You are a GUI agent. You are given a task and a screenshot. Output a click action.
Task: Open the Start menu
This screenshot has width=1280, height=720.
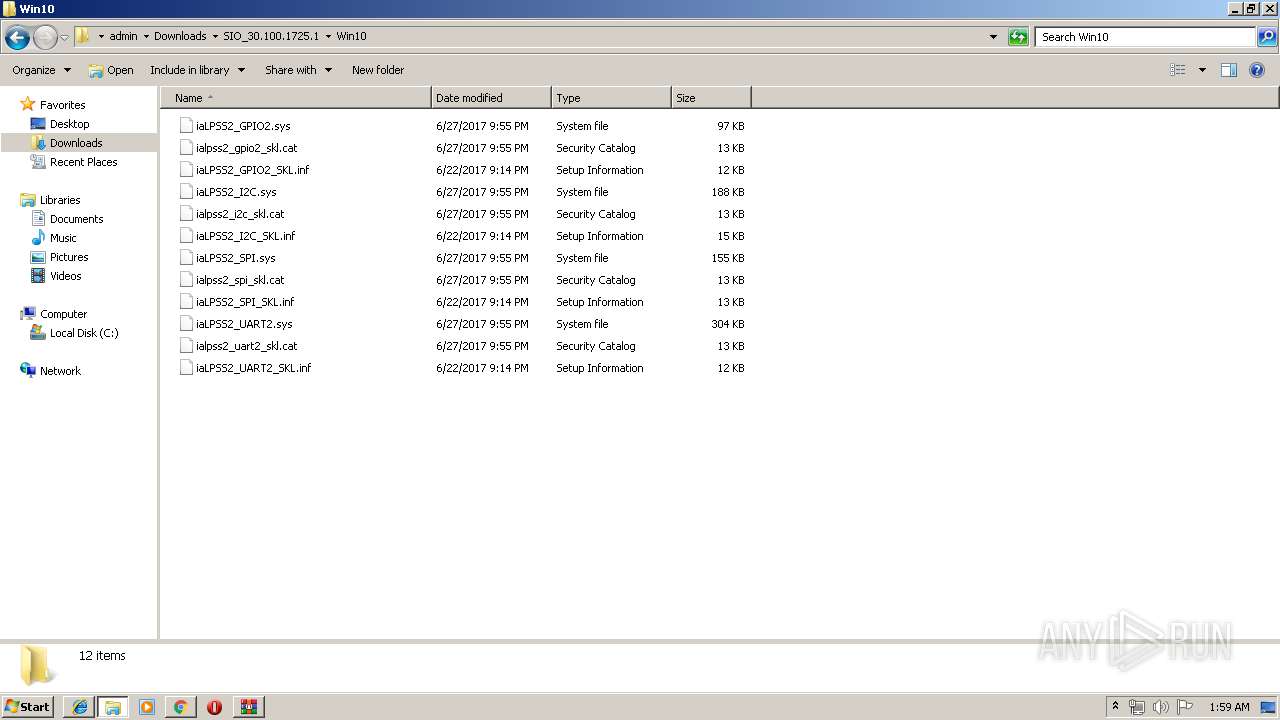28,707
